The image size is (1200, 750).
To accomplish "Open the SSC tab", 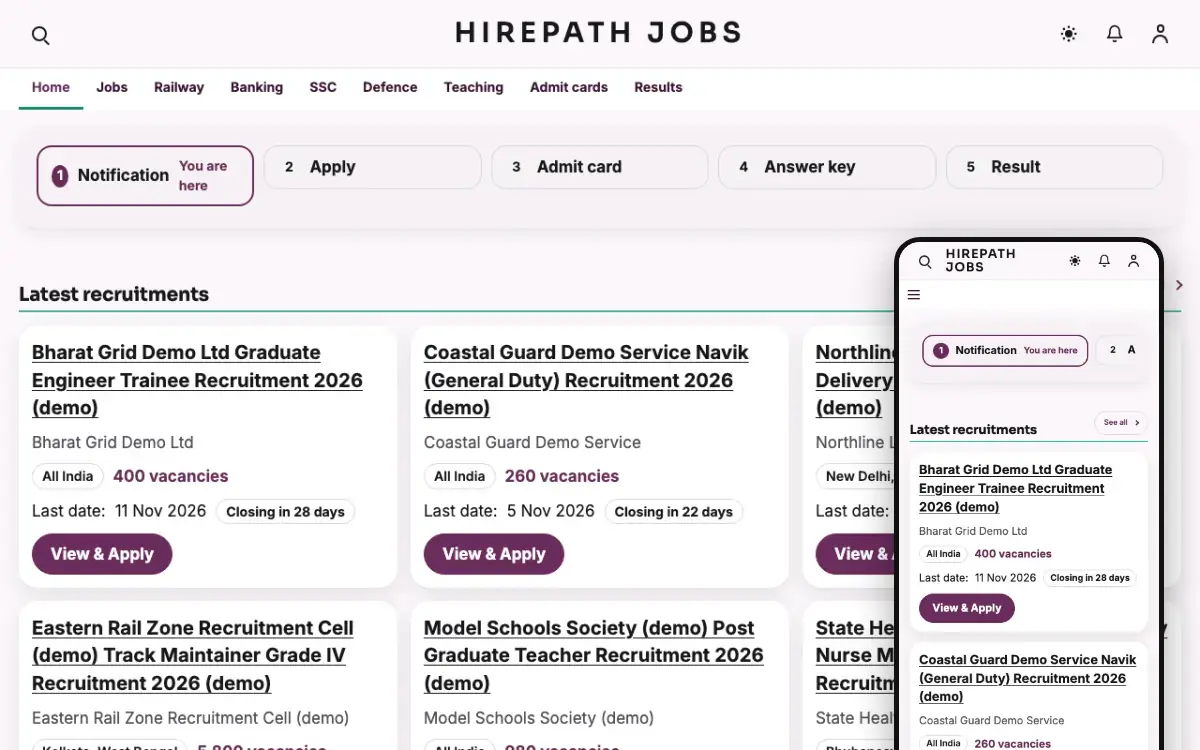I will point(323,87).
